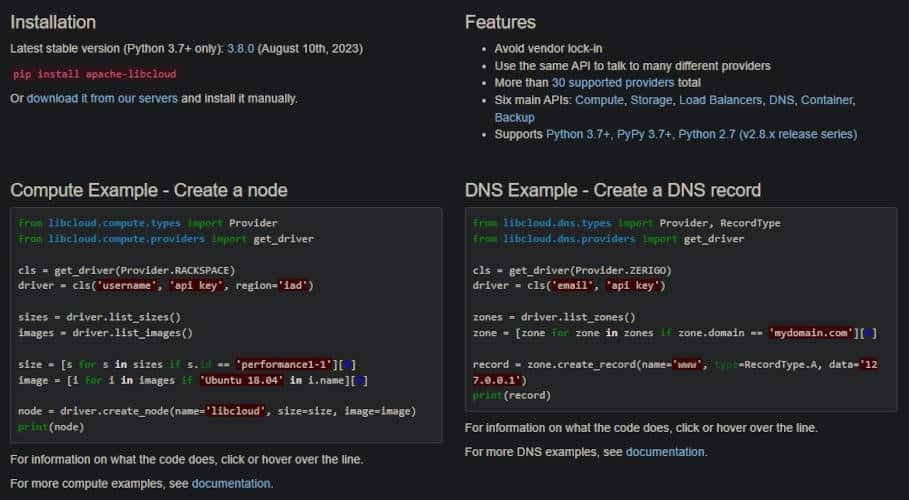Open the 3.8.0 version link

(x=242, y=49)
